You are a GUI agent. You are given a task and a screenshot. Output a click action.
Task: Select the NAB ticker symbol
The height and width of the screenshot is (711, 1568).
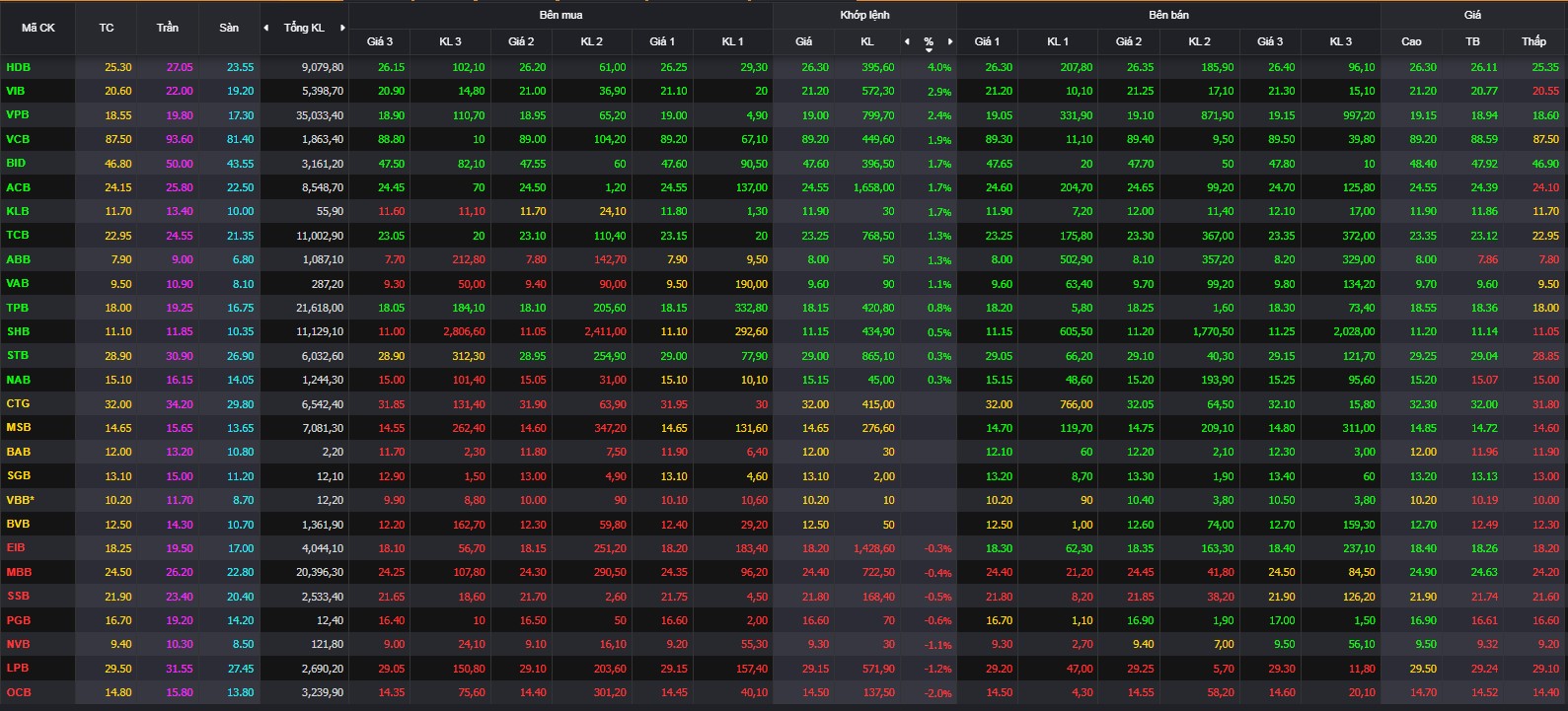(18, 380)
